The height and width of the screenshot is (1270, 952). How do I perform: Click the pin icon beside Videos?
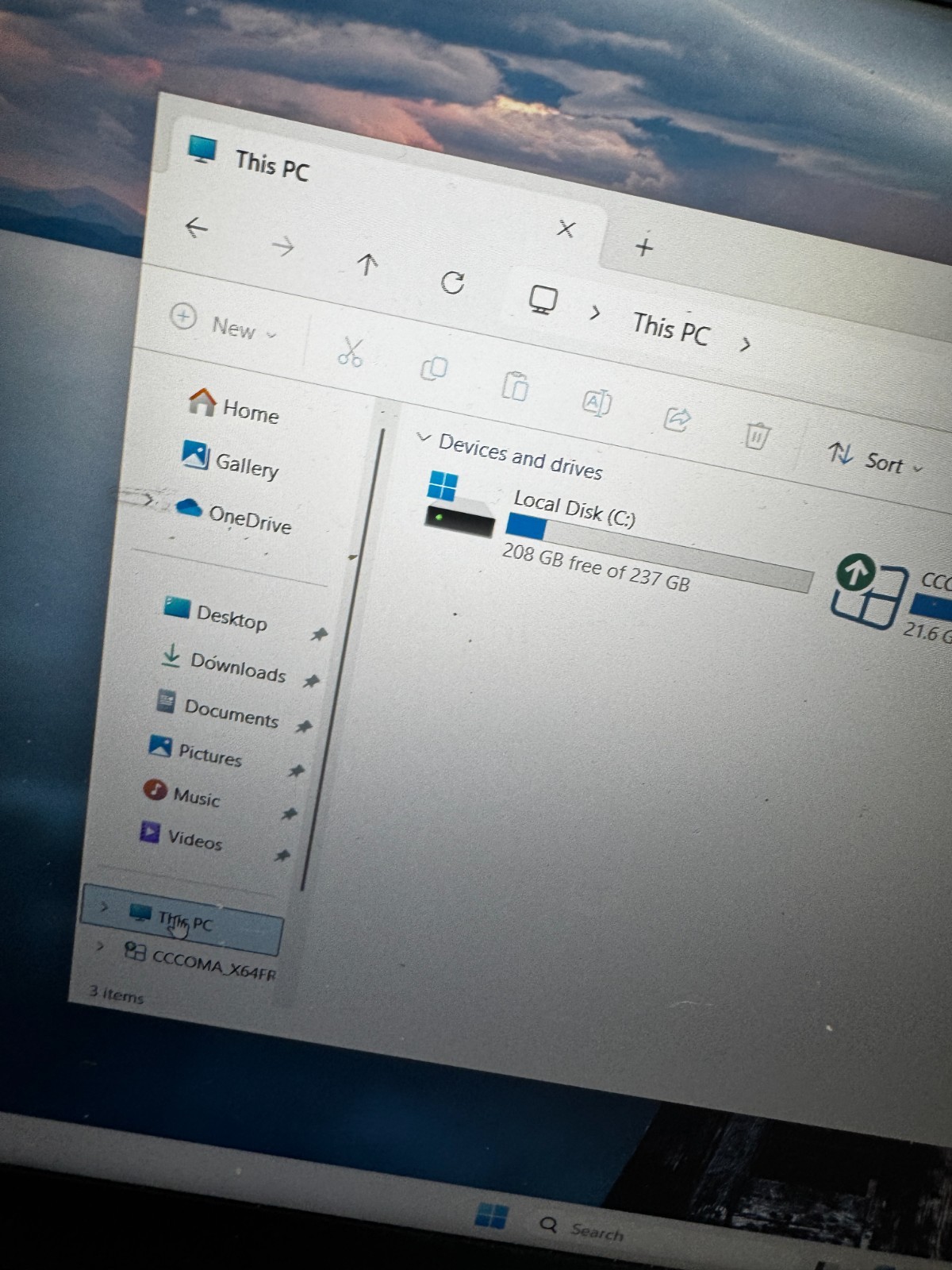tap(282, 856)
